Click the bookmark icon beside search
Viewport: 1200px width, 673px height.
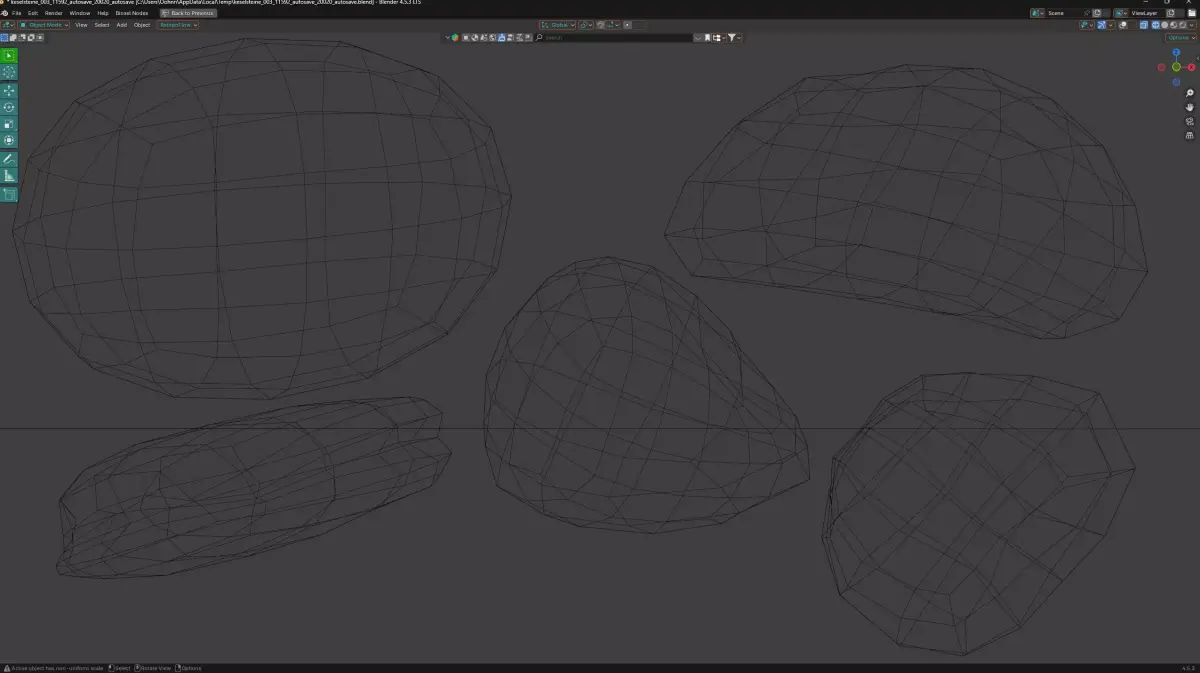707,38
